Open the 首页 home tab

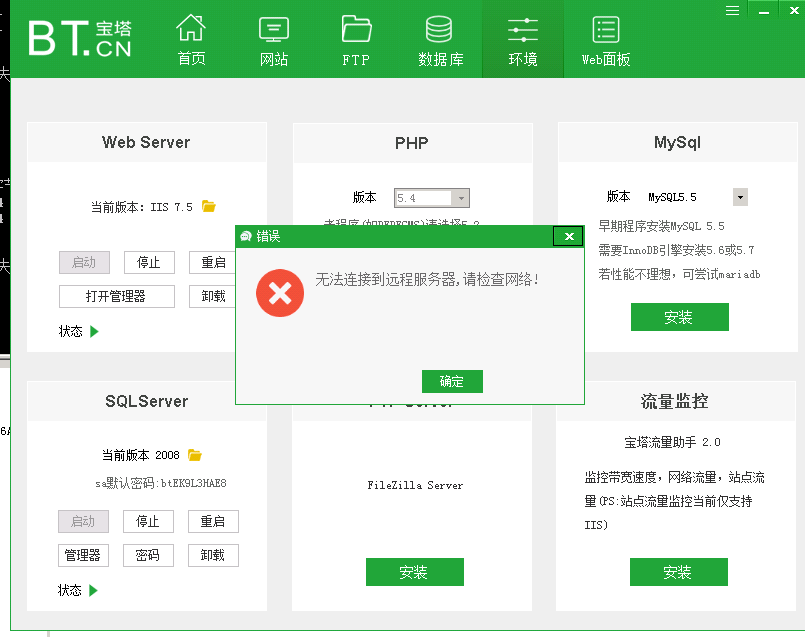tap(191, 40)
